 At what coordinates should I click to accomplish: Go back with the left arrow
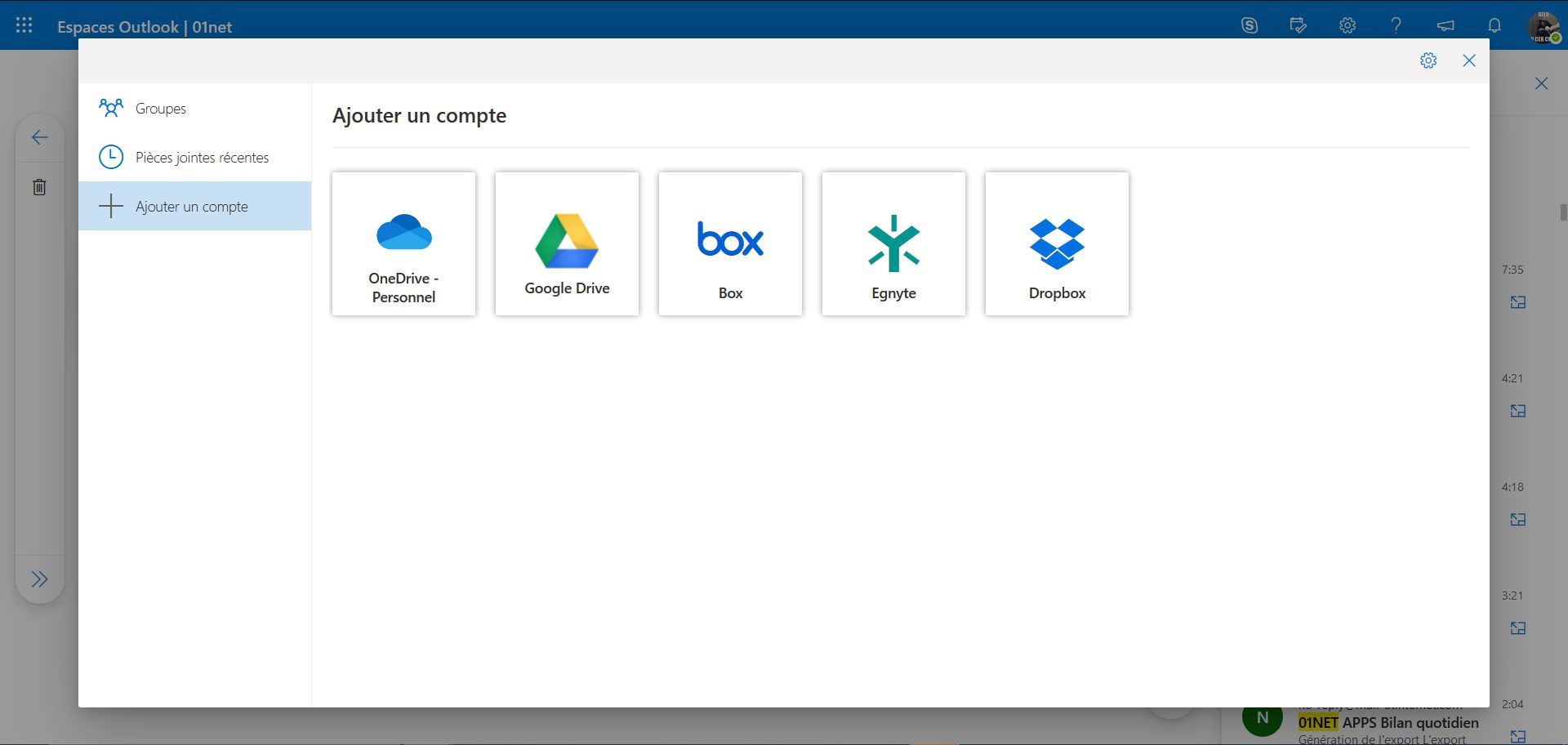point(39,137)
